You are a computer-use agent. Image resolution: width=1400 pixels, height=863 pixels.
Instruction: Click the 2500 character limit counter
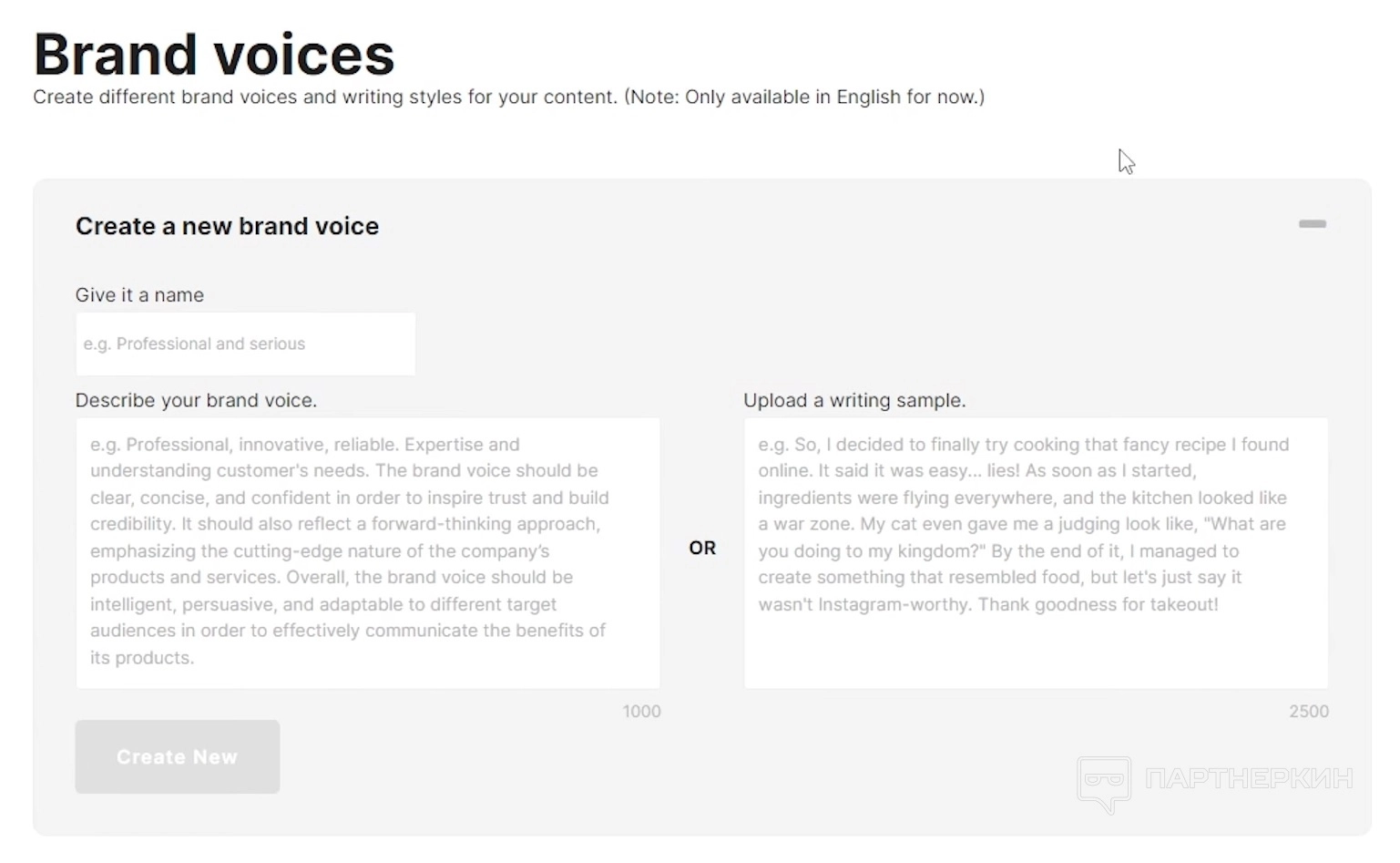click(1308, 712)
